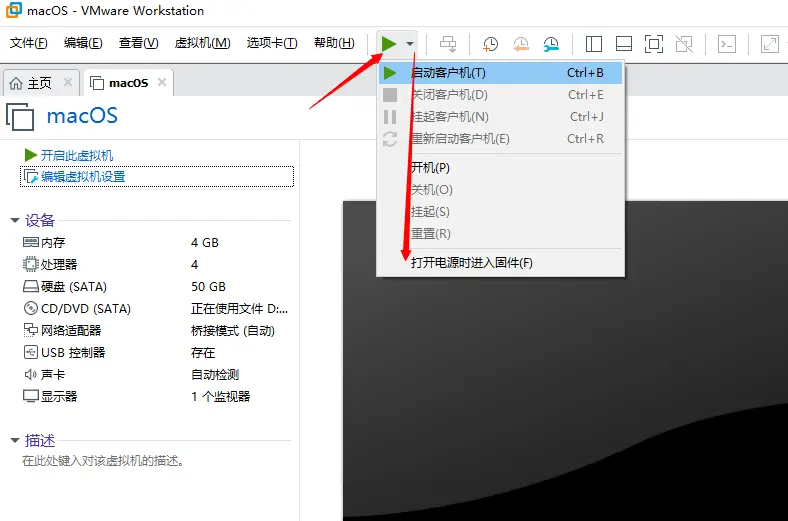
Task: Close the macOS tab
Action: coord(162,82)
